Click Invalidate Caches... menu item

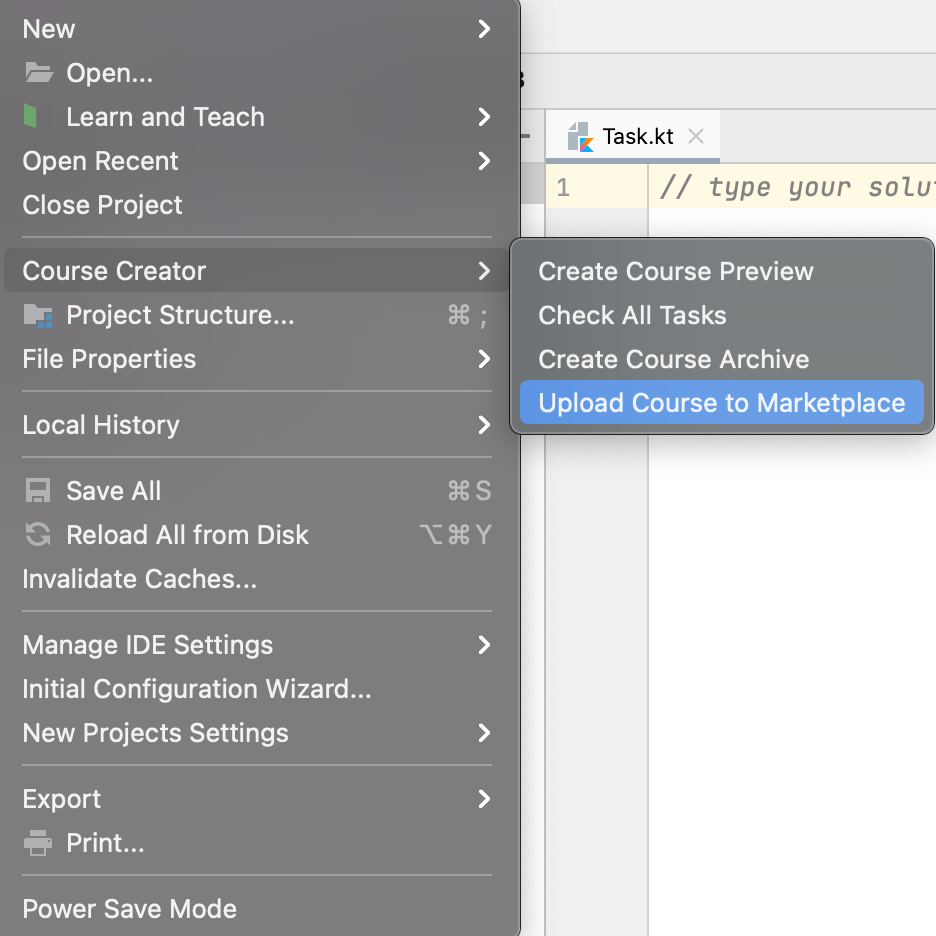click(140, 579)
